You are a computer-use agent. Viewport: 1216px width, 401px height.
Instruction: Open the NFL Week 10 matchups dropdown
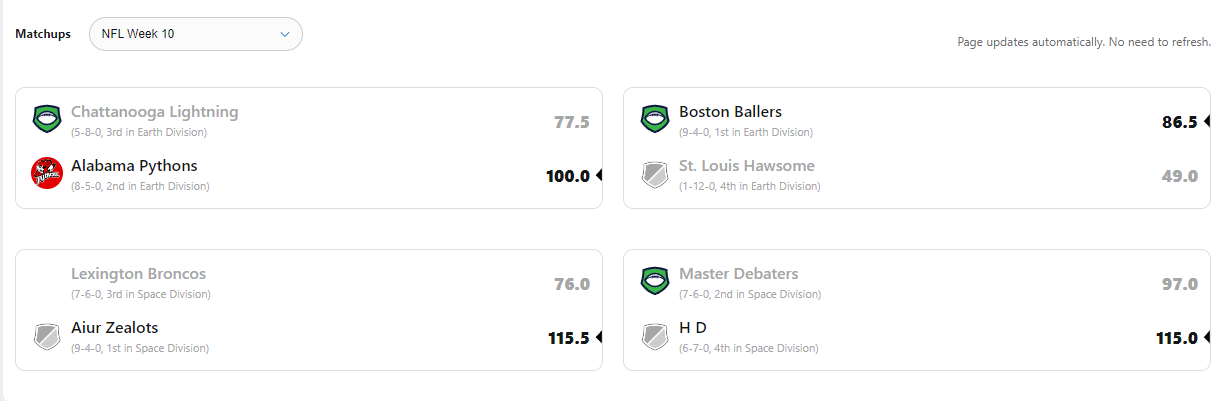[x=195, y=34]
